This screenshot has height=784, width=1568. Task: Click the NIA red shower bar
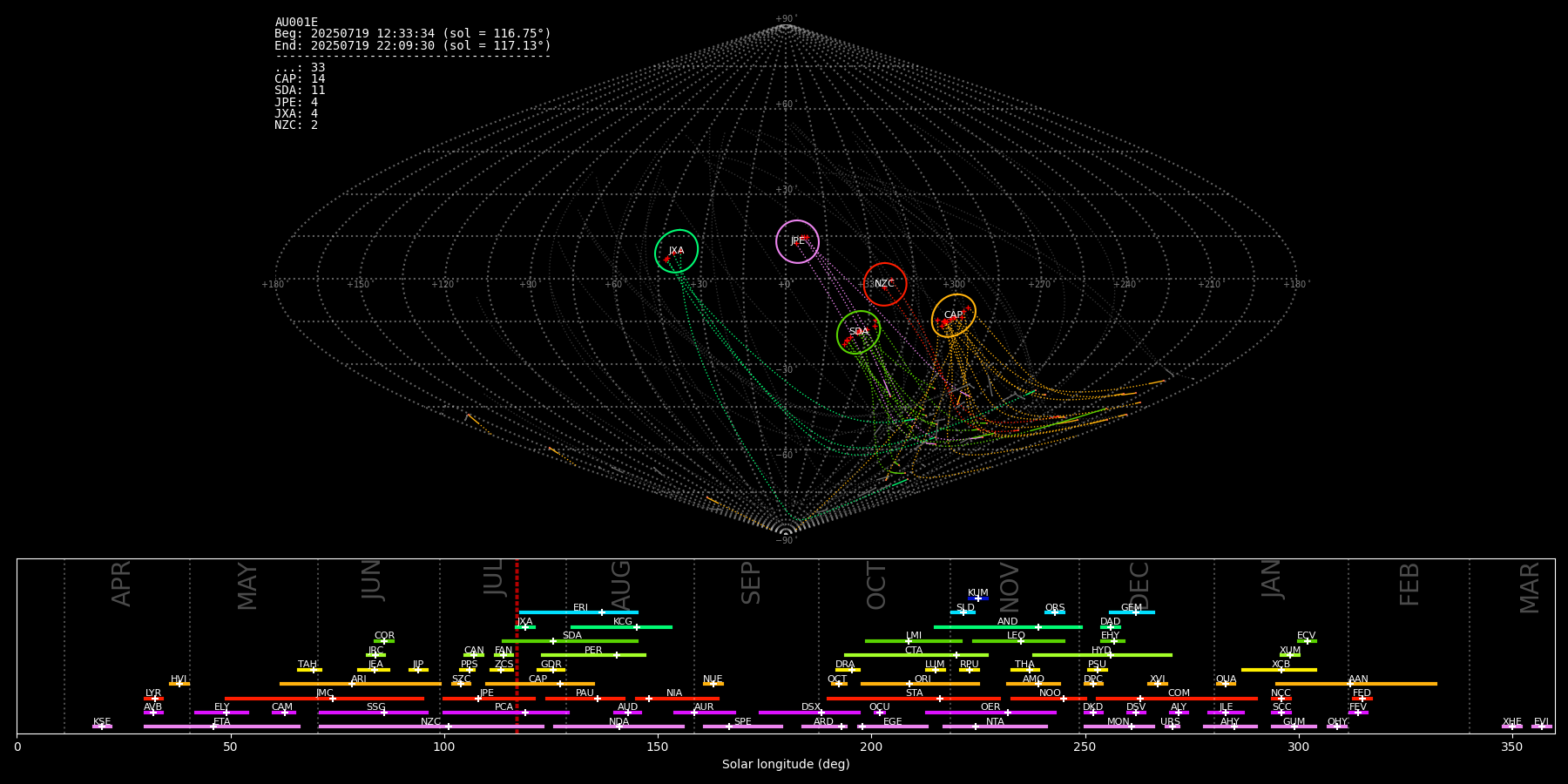(676, 699)
